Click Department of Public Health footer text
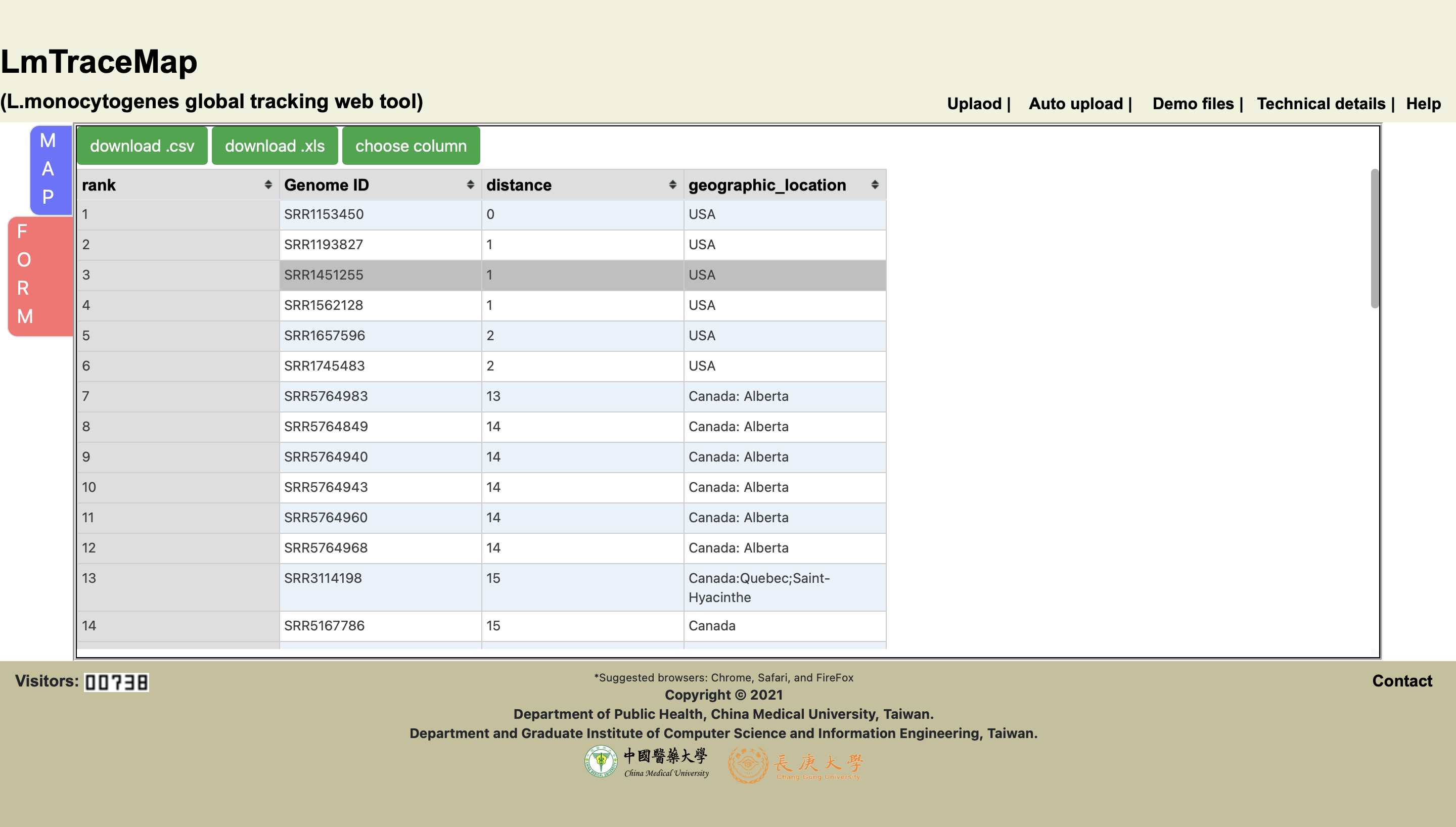The width and height of the screenshot is (1456, 827). pyautogui.click(x=723, y=714)
